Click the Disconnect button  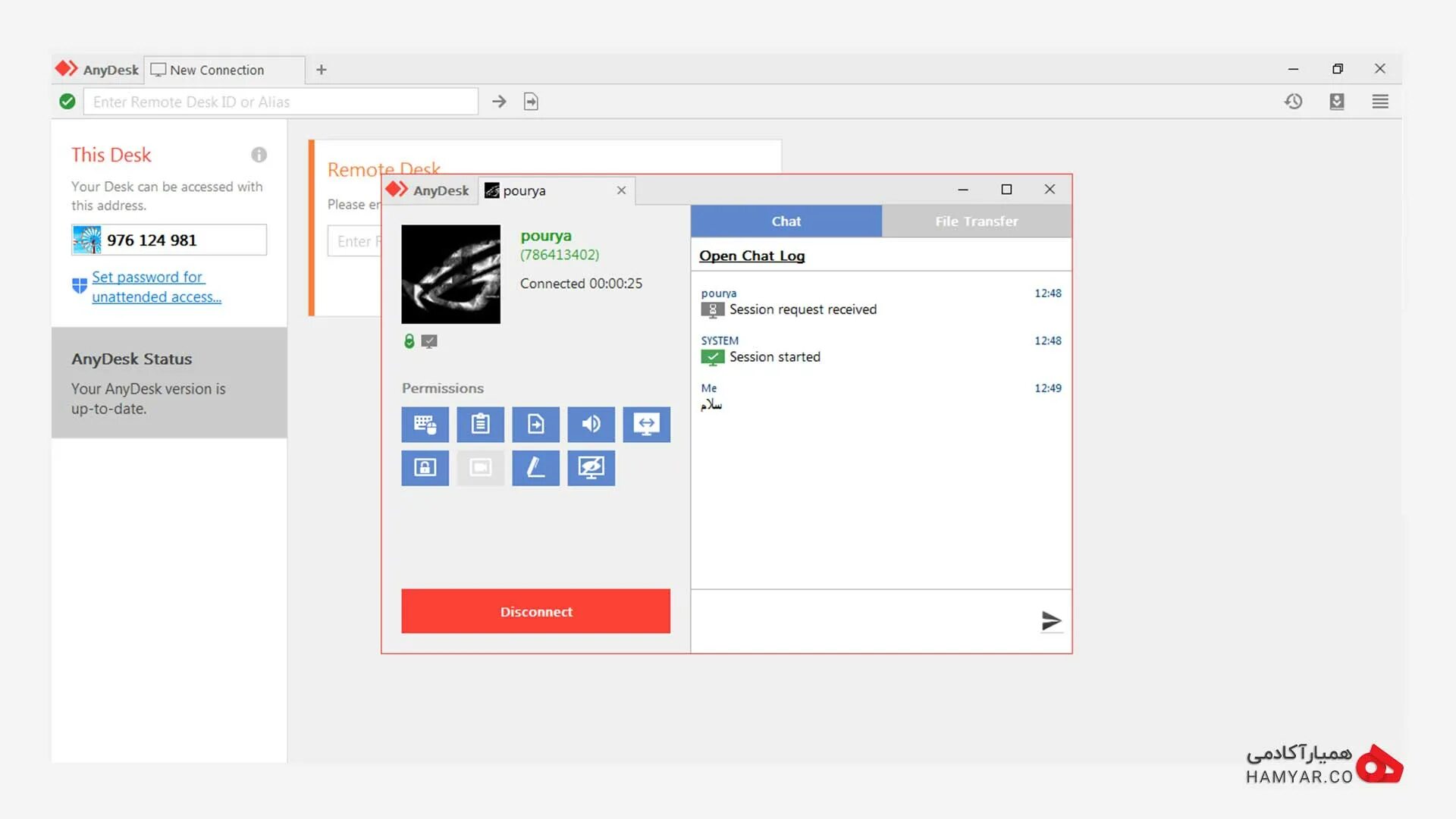(536, 611)
